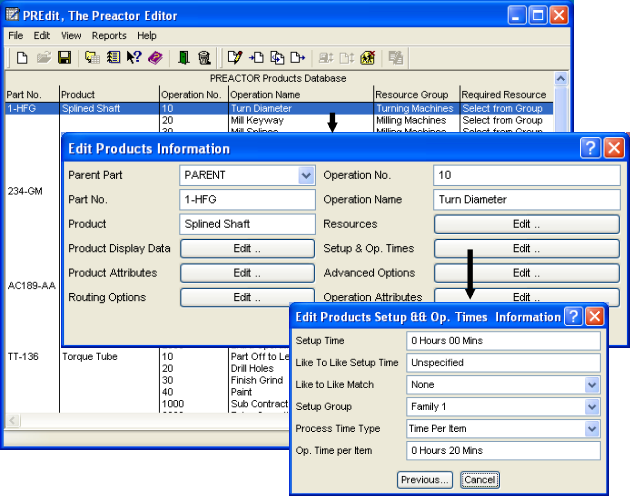
Task: Click the Like To Like Setup Time field
Action: point(503,363)
